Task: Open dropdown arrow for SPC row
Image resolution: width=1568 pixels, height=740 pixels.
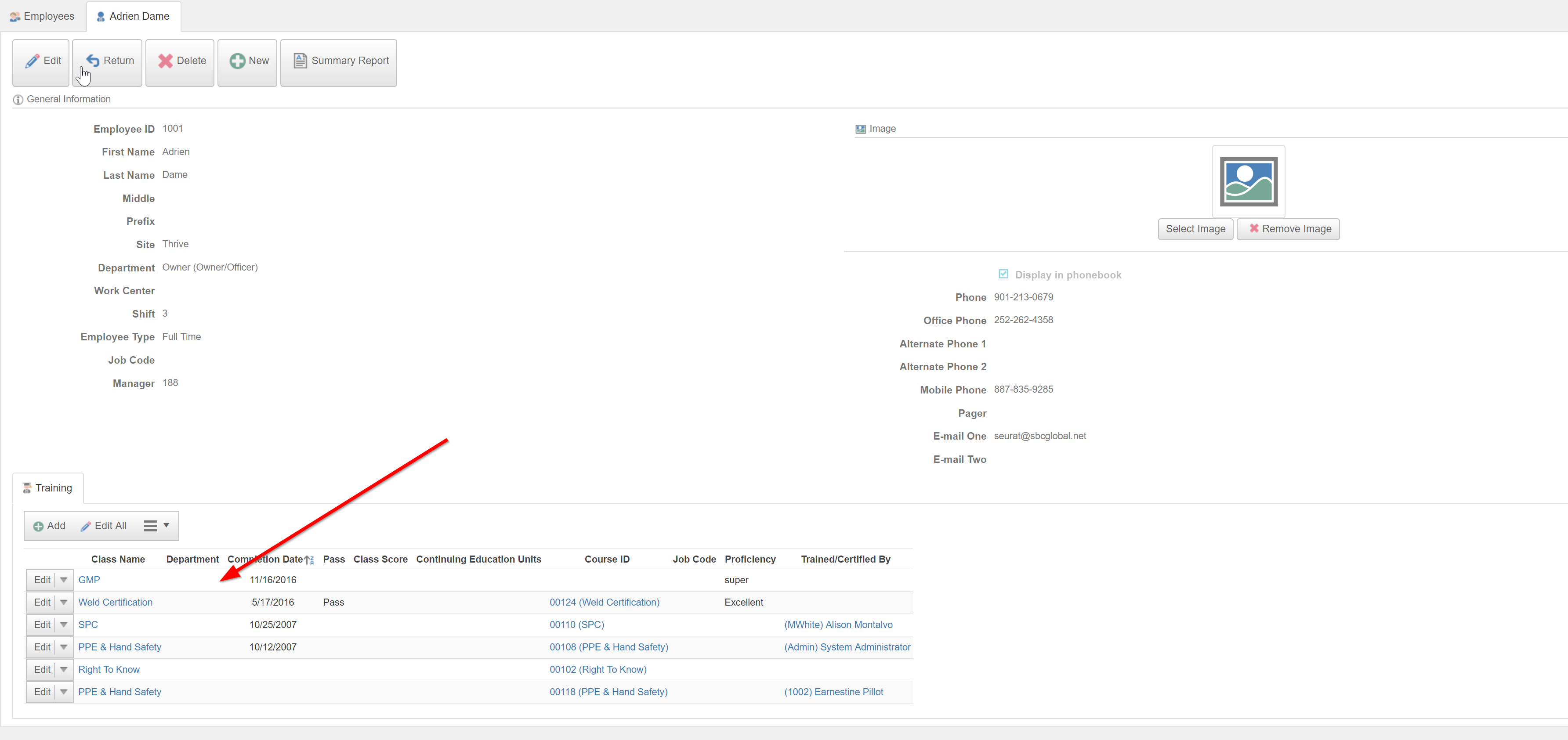Action: click(64, 625)
